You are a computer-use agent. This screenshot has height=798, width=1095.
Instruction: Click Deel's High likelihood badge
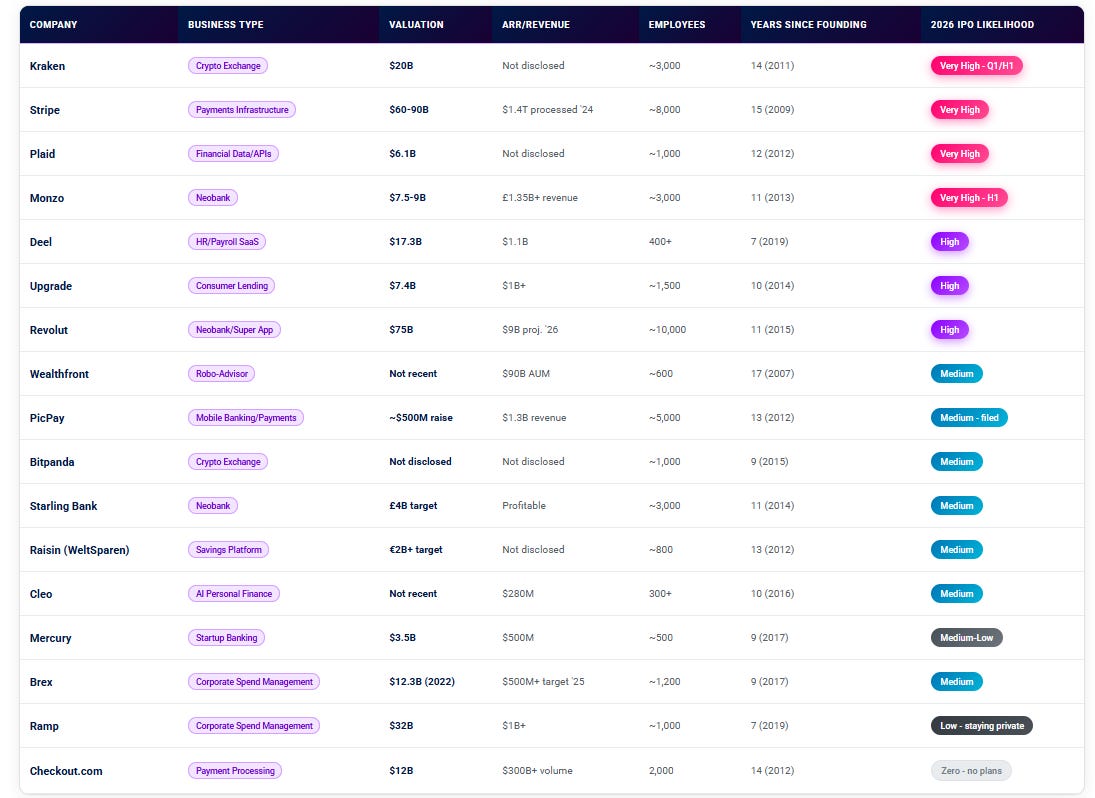click(950, 242)
